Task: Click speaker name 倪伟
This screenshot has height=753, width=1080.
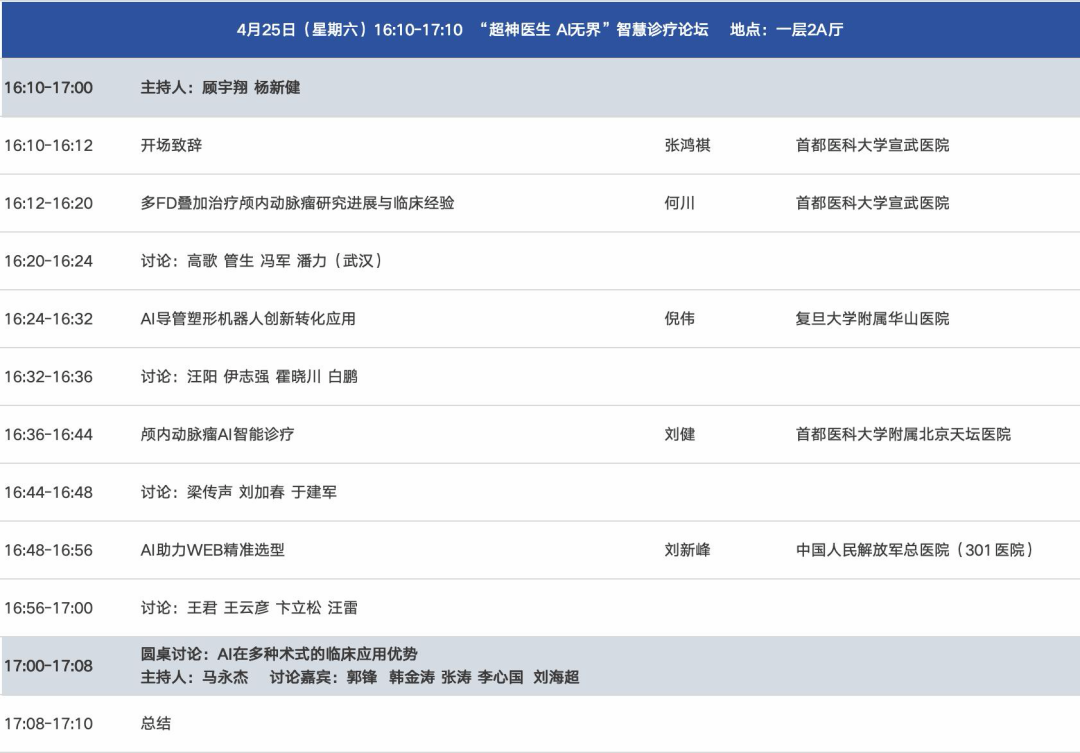Action: click(679, 319)
